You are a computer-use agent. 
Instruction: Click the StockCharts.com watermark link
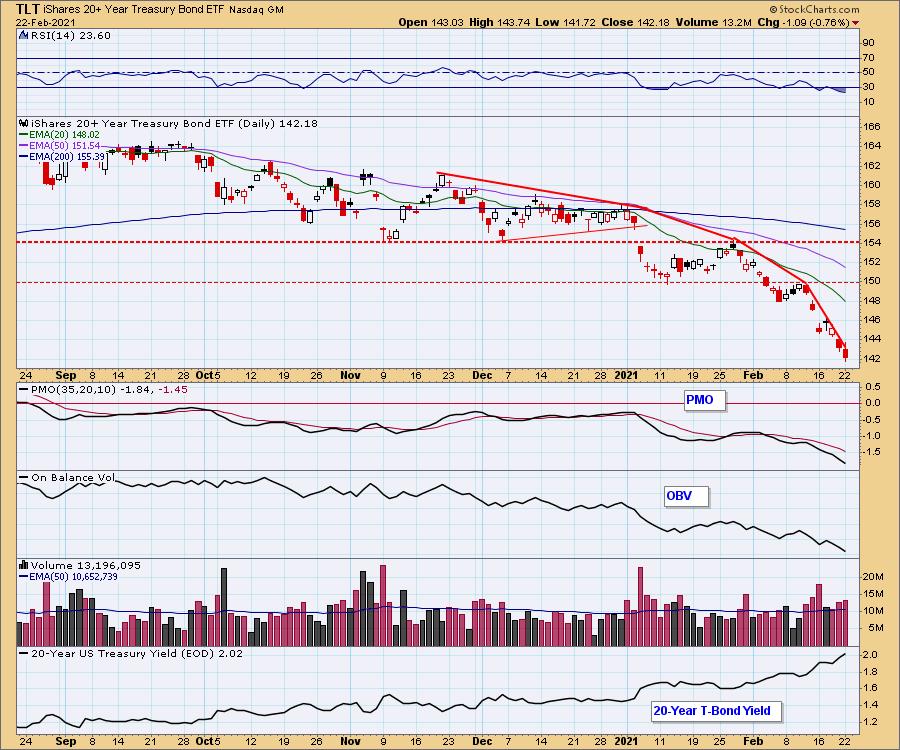coord(814,9)
